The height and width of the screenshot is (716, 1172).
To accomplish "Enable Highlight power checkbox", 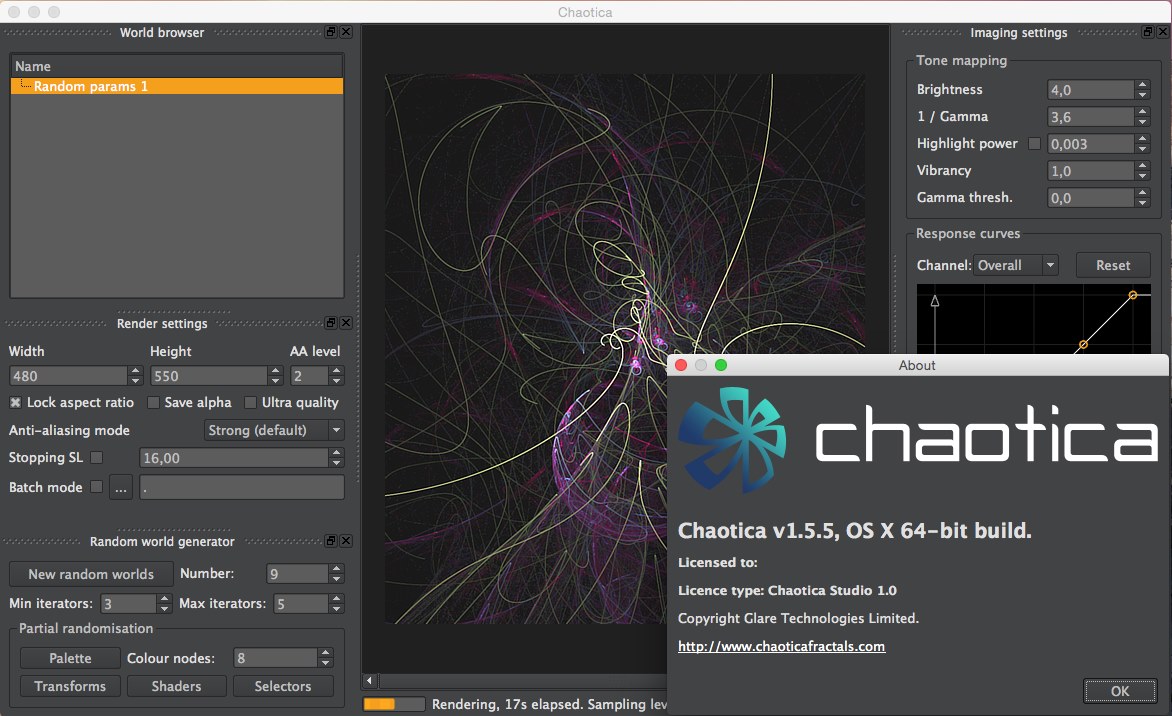I will click(1034, 143).
